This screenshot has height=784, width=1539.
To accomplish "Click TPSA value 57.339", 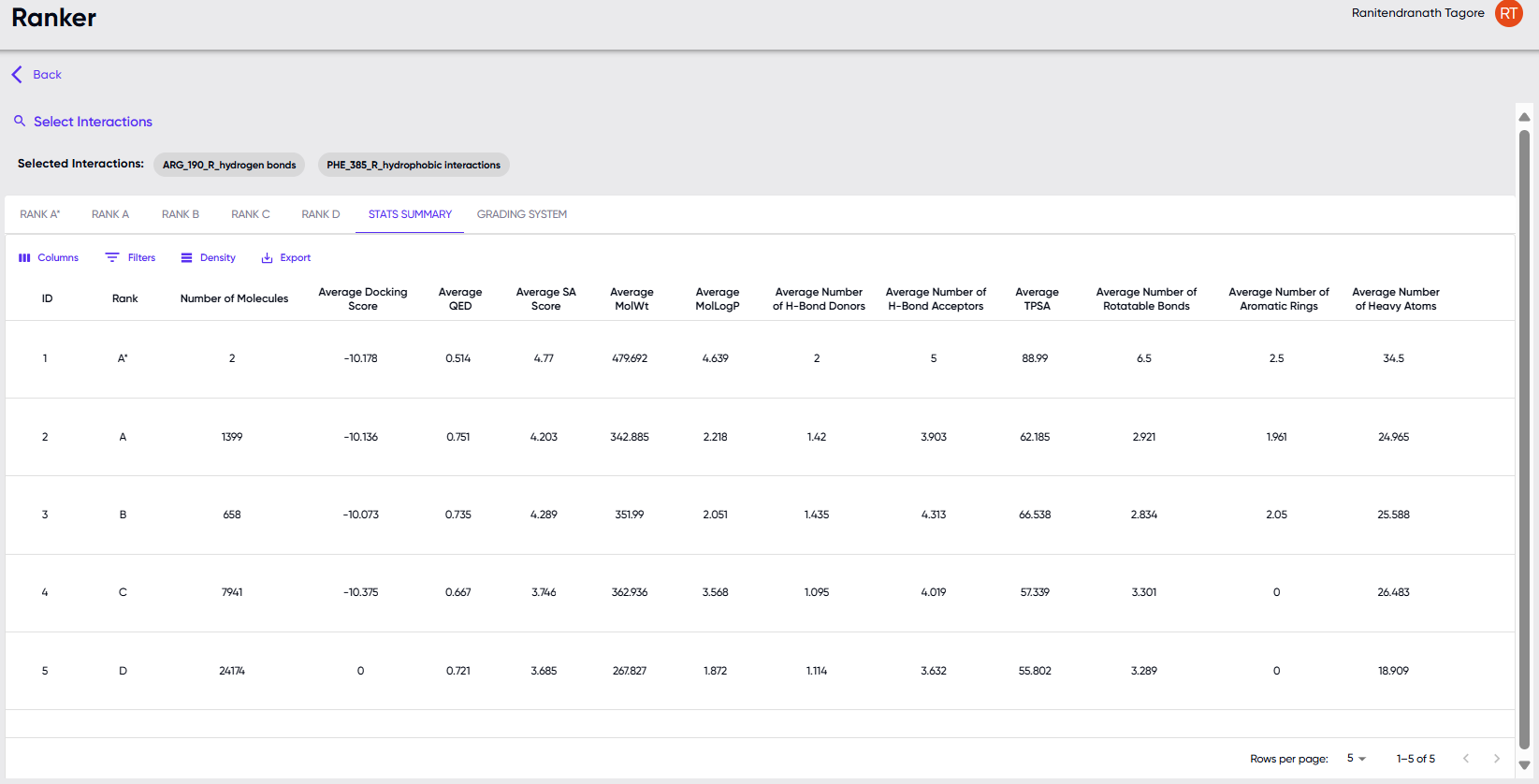I will point(1035,592).
